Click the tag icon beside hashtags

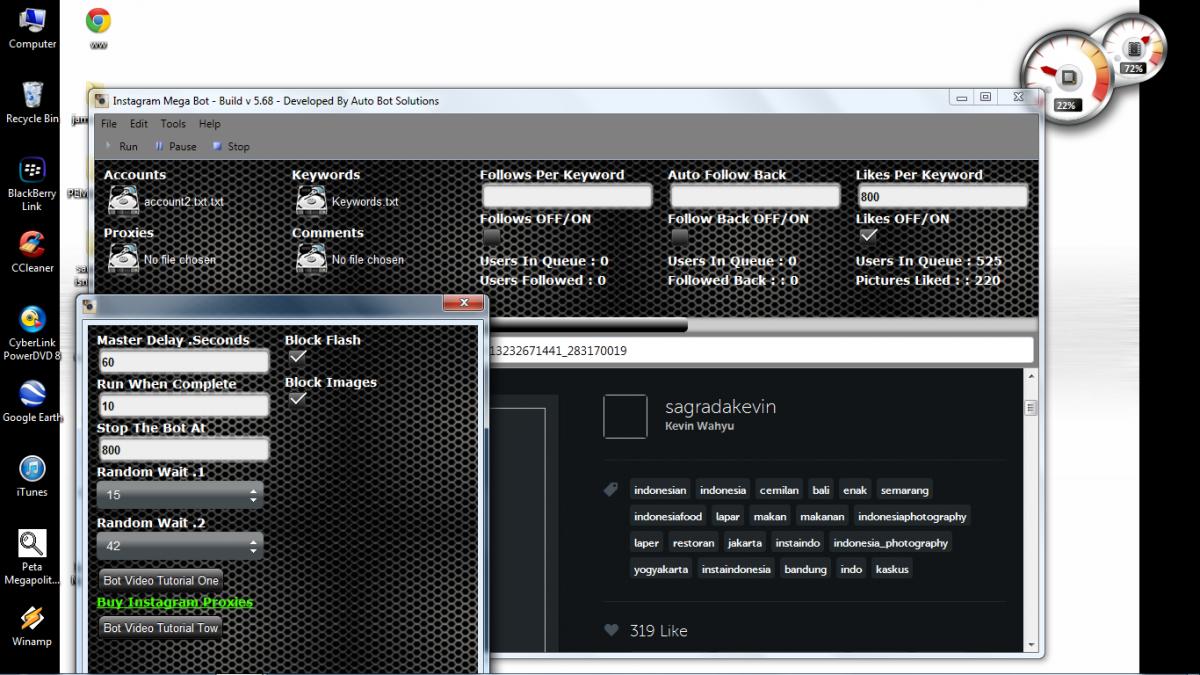pos(611,490)
